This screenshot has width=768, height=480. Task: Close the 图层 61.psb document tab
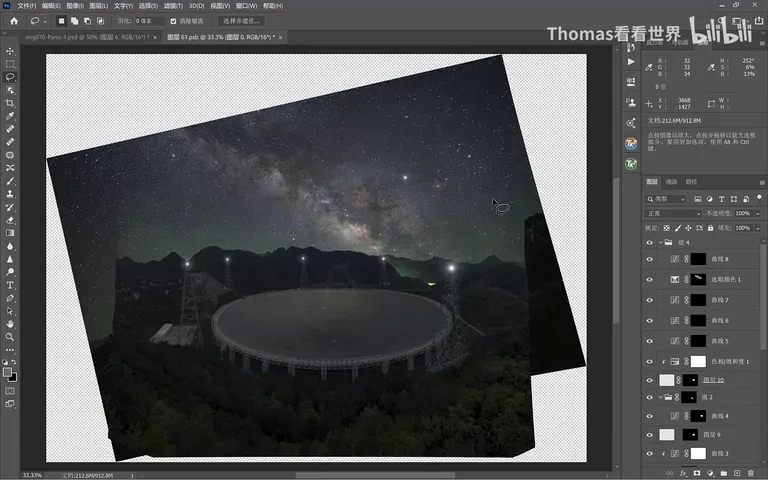point(280,37)
